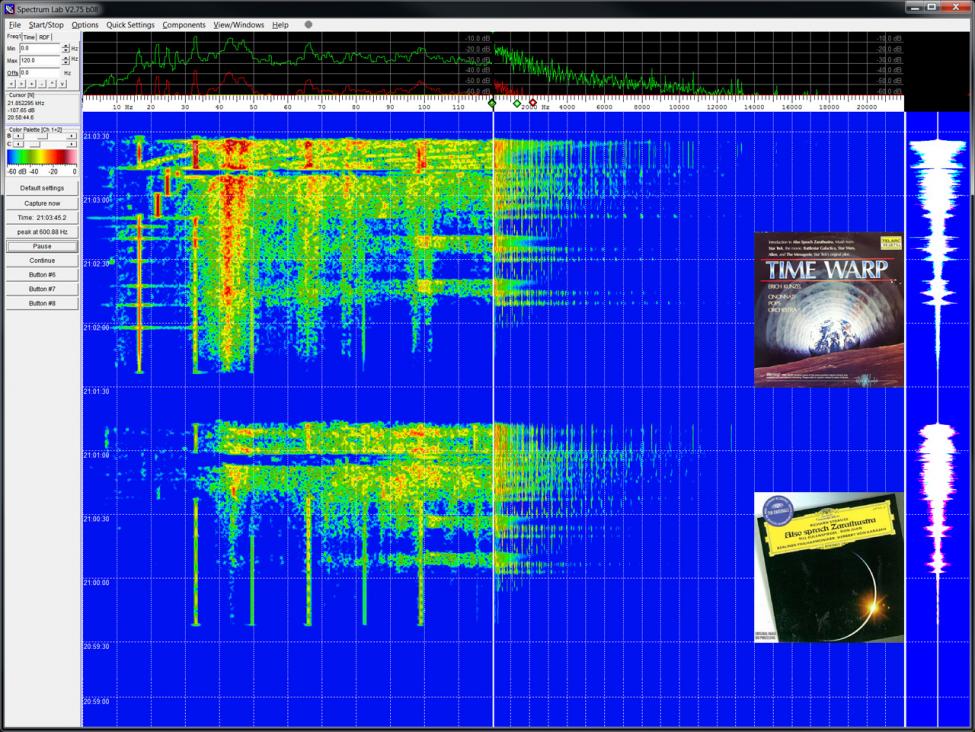Increase the Min frequency with spinner up arrow
Viewport: 975px width, 732px height.
click(x=66, y=45)
